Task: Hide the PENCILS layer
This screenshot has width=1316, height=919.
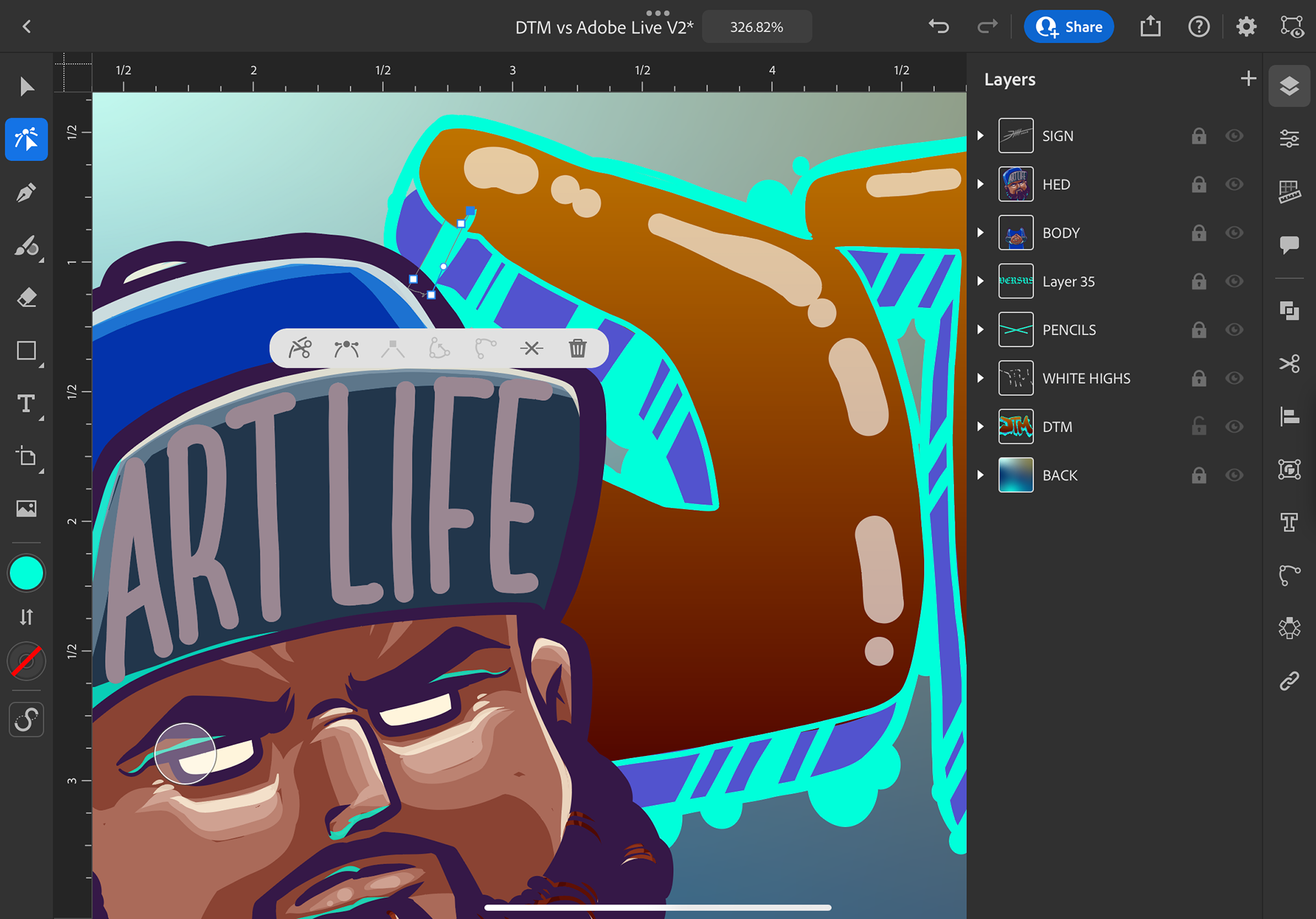Action: point(1234,330)
